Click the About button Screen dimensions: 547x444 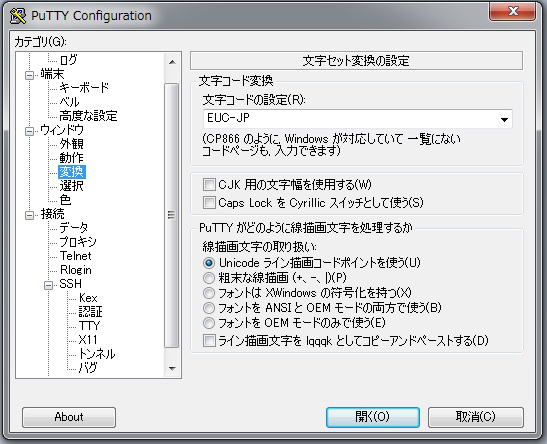pyautogui.click(x=69, y=417)
